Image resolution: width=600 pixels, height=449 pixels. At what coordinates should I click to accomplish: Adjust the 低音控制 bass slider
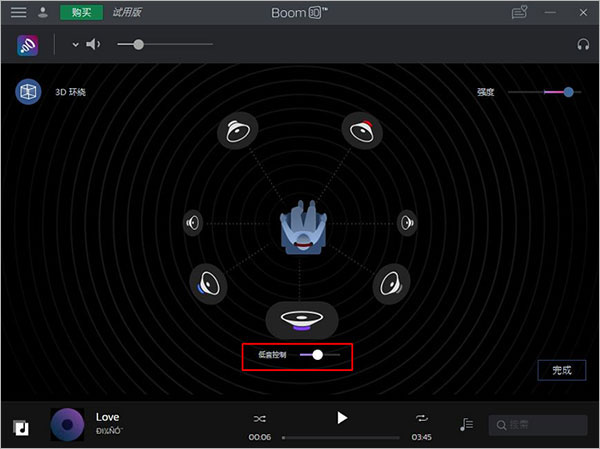[320, 355]
